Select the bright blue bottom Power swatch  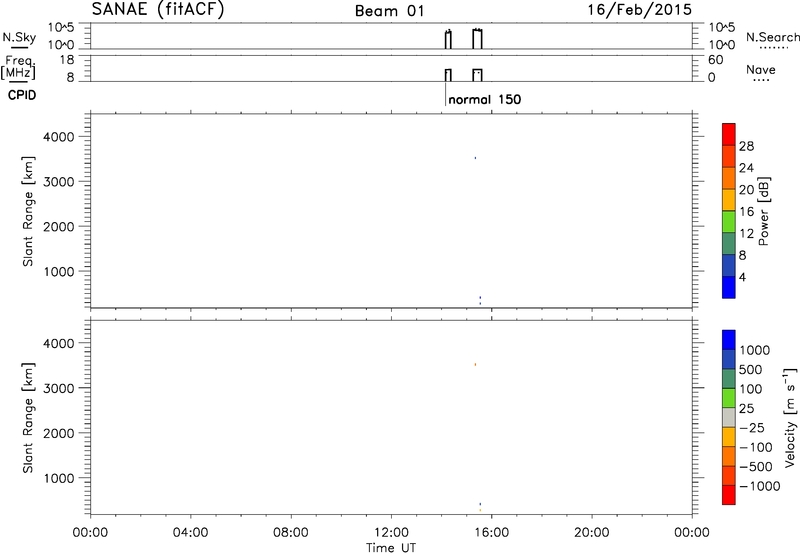point(729,287)
